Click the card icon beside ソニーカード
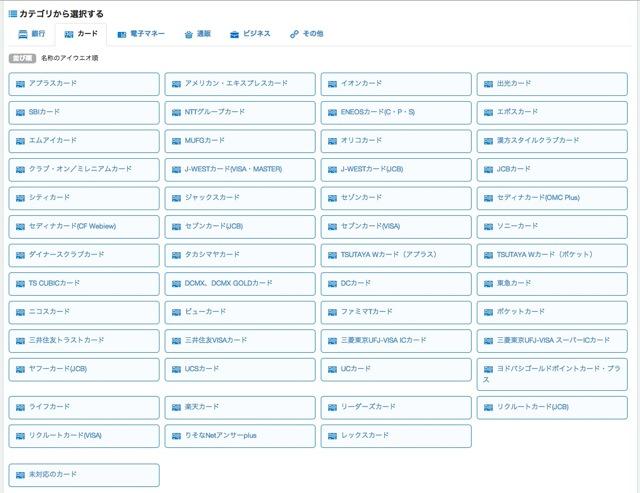 click(x=489, y=226)
